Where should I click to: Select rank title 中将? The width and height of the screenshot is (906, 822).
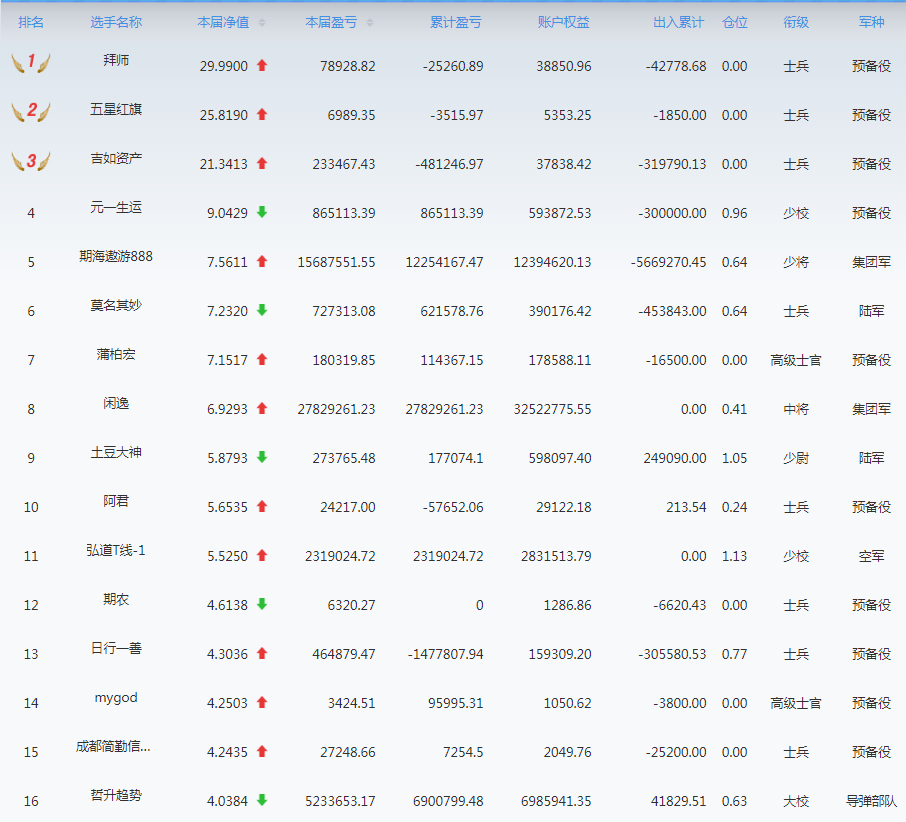pos(796,410)
